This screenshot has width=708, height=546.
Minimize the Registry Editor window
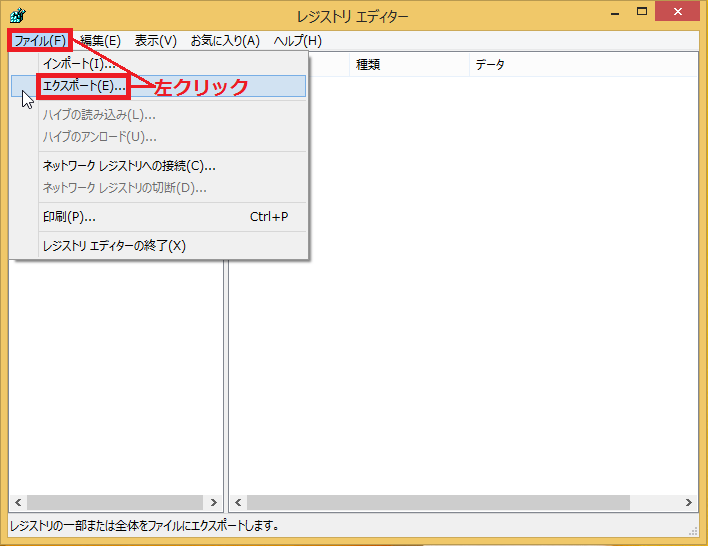(615, 12)
